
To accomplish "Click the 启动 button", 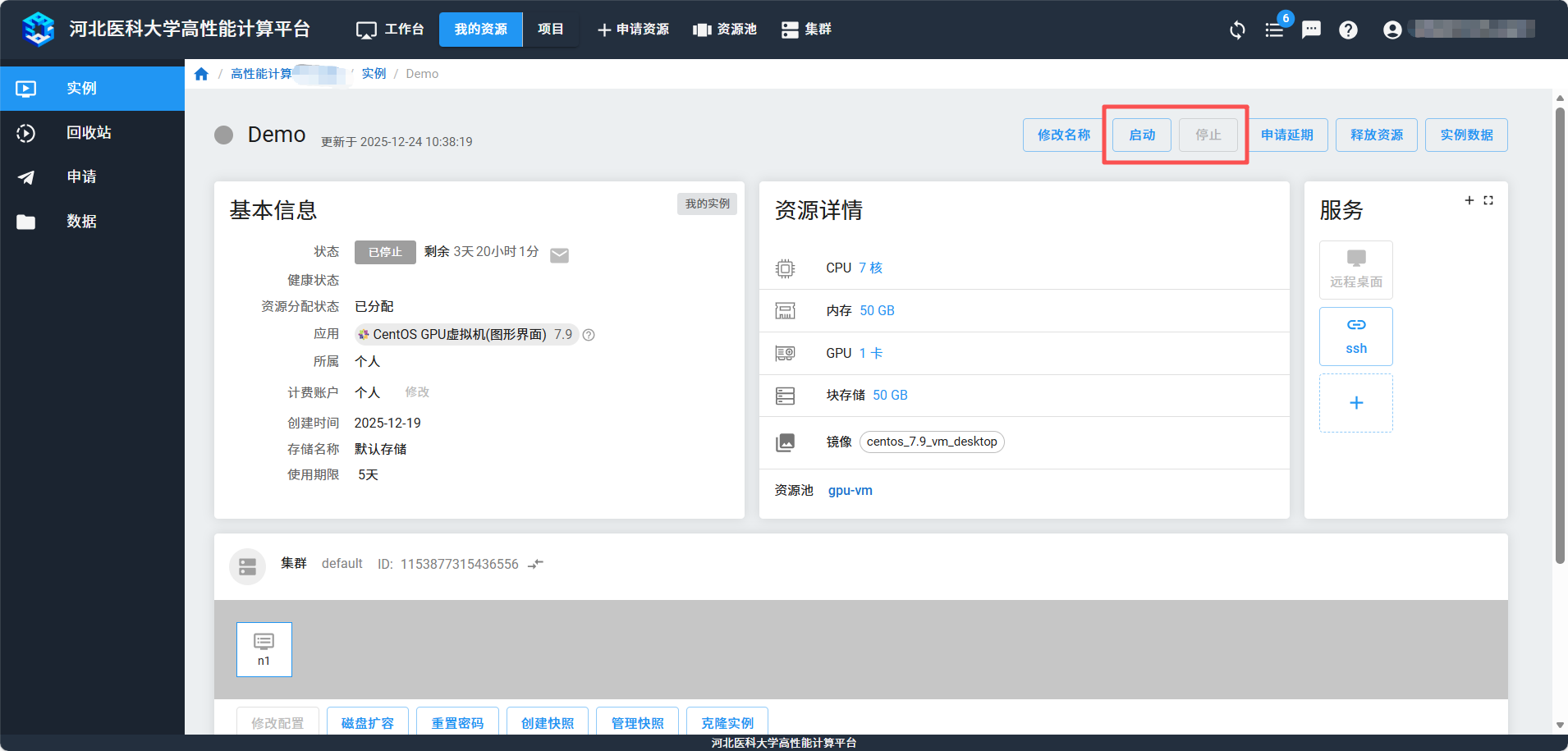I will pyautogui.click(x=1141, y=135).
